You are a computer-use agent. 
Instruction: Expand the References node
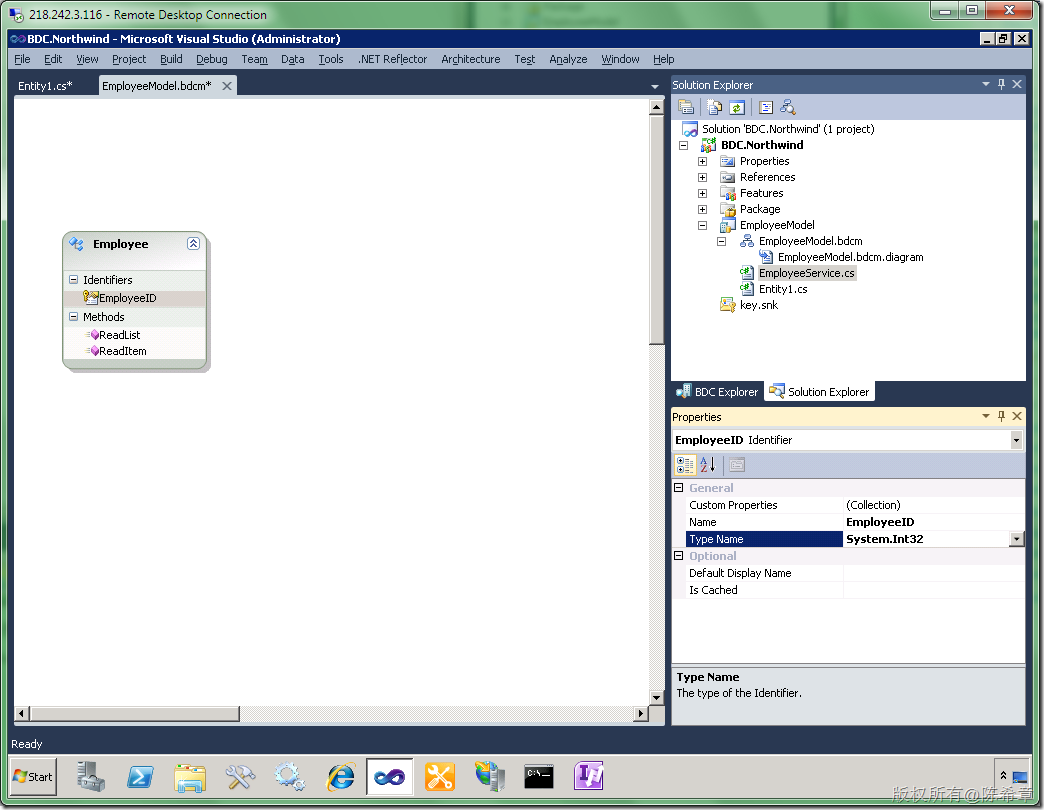702,177
